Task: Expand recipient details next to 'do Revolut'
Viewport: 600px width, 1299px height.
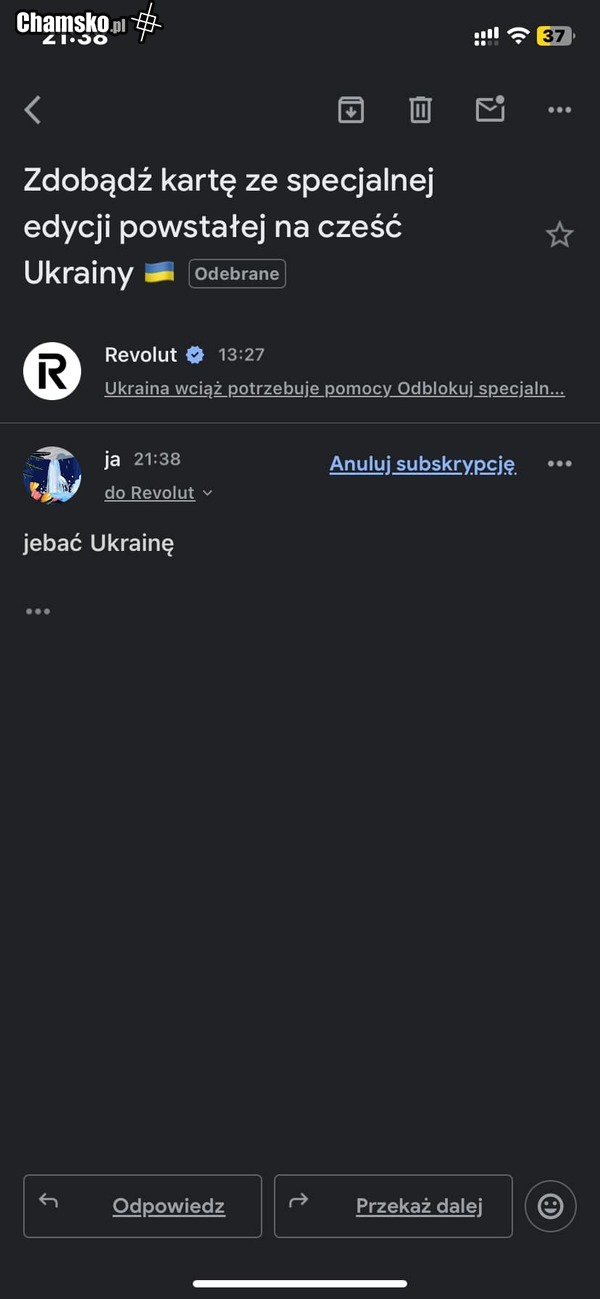Action: coord(208,493)
